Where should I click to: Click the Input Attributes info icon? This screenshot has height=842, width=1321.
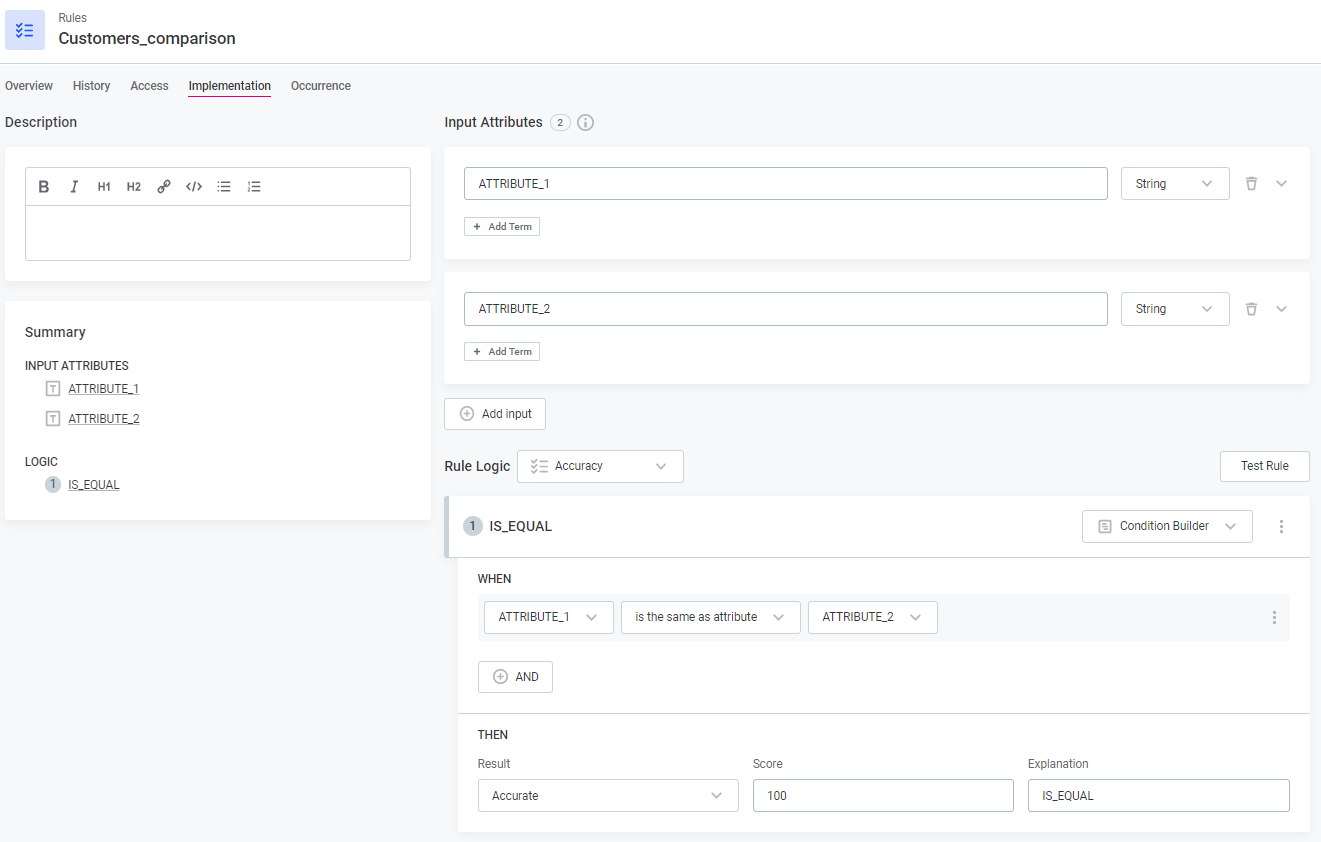point(586,123)
